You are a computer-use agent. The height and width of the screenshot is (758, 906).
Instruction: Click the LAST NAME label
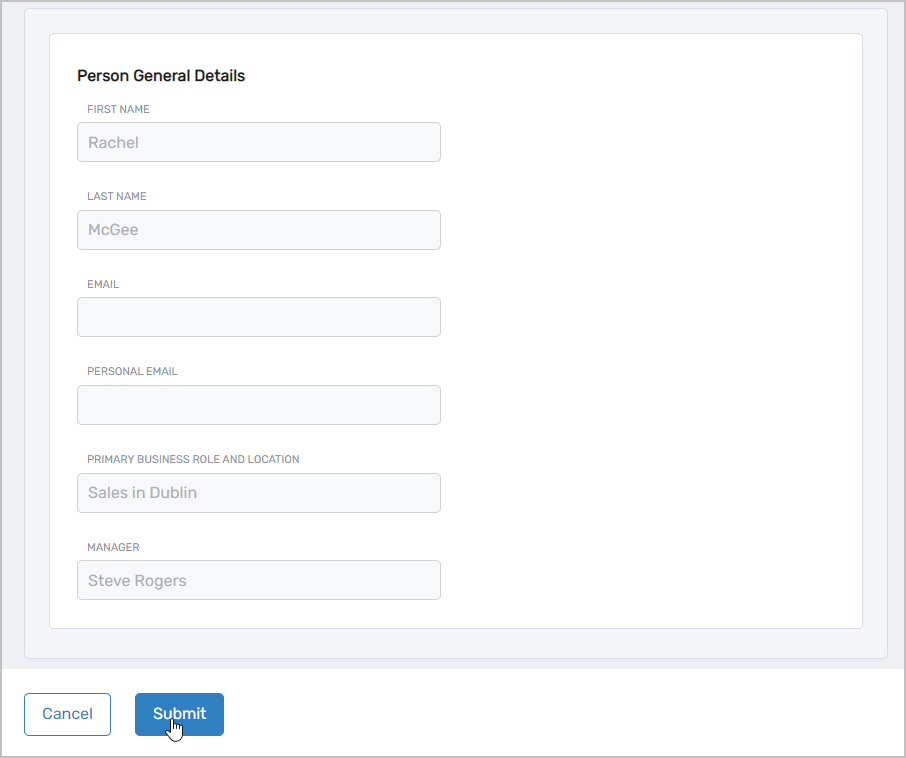click(x=116, y=196)
